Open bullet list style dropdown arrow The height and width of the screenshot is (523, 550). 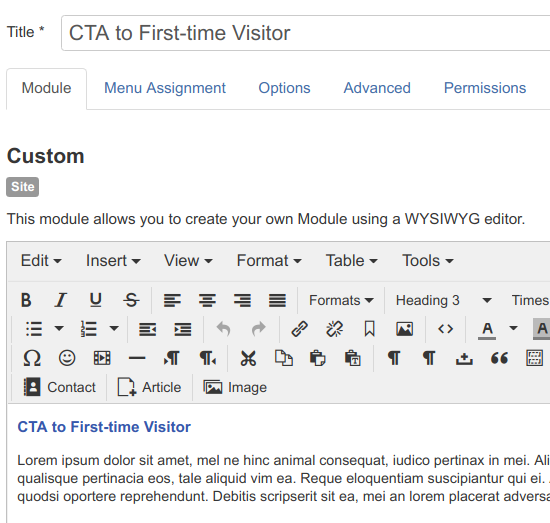pos(59,329)
